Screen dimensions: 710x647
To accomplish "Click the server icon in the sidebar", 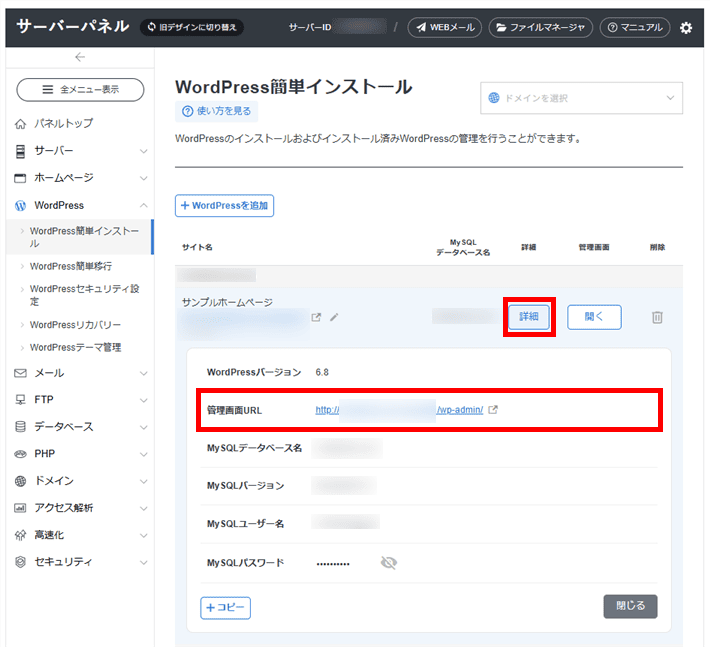I will (x=20, y=151).
